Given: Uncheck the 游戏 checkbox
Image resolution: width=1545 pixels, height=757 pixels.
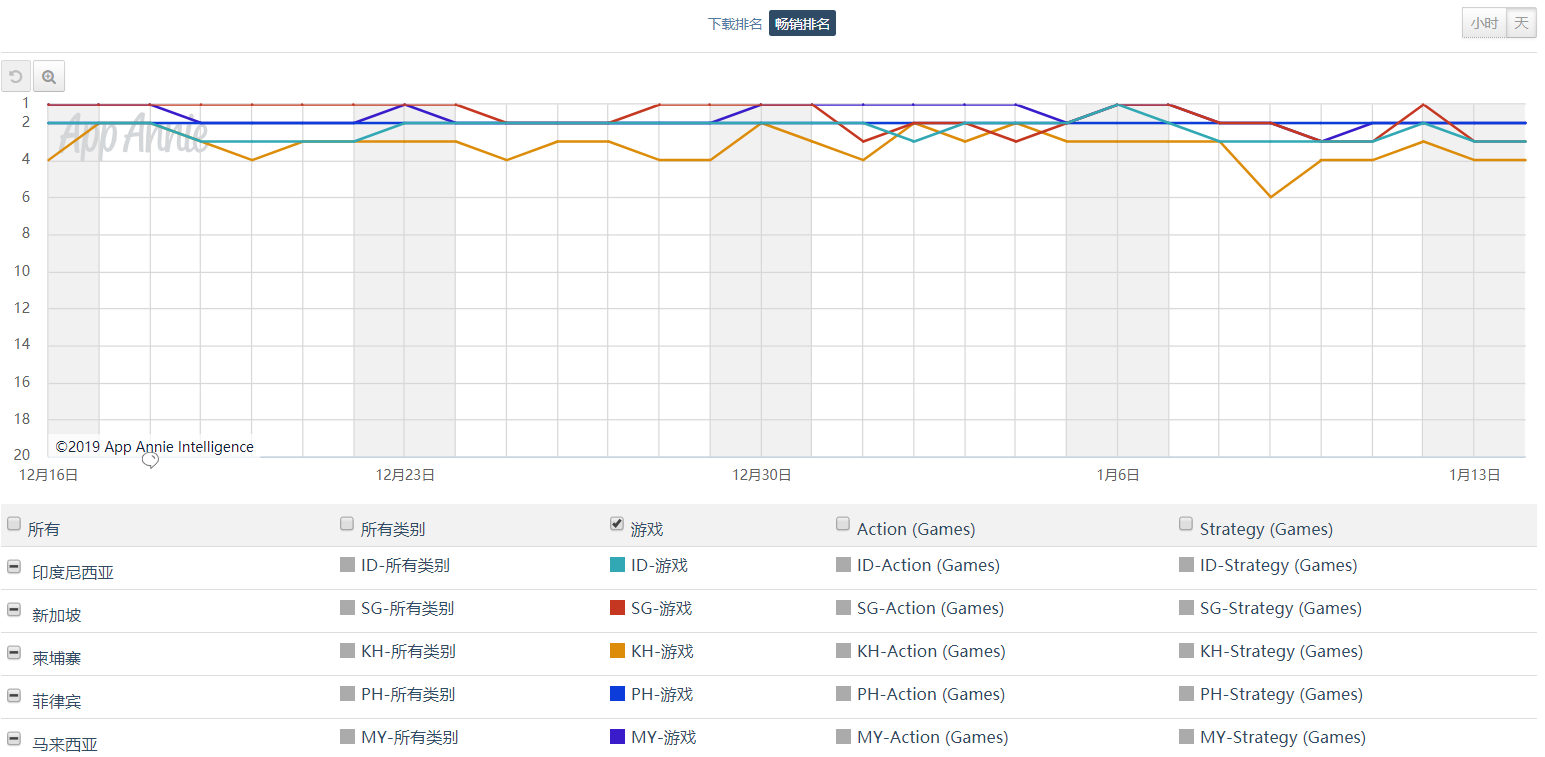Looking at the screenshot, I should point(617,523).
